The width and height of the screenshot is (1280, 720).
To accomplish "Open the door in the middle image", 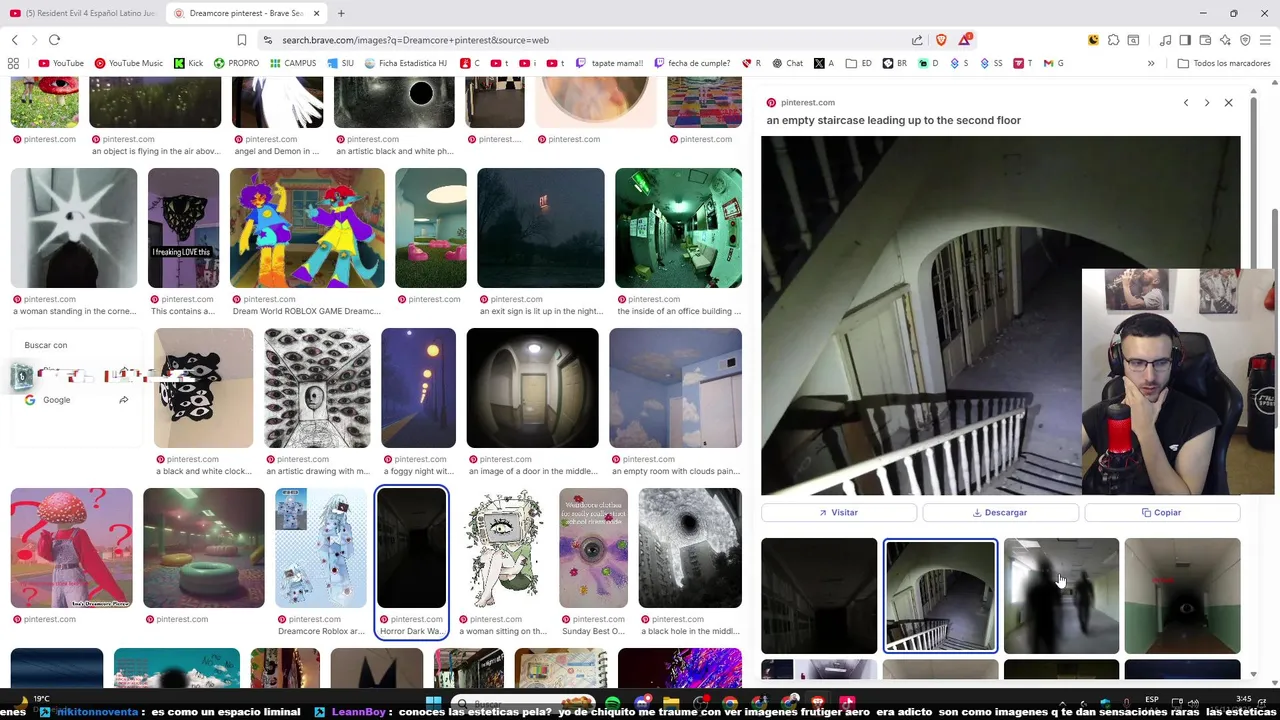I will pyautogui.click(x=532, y=388).
